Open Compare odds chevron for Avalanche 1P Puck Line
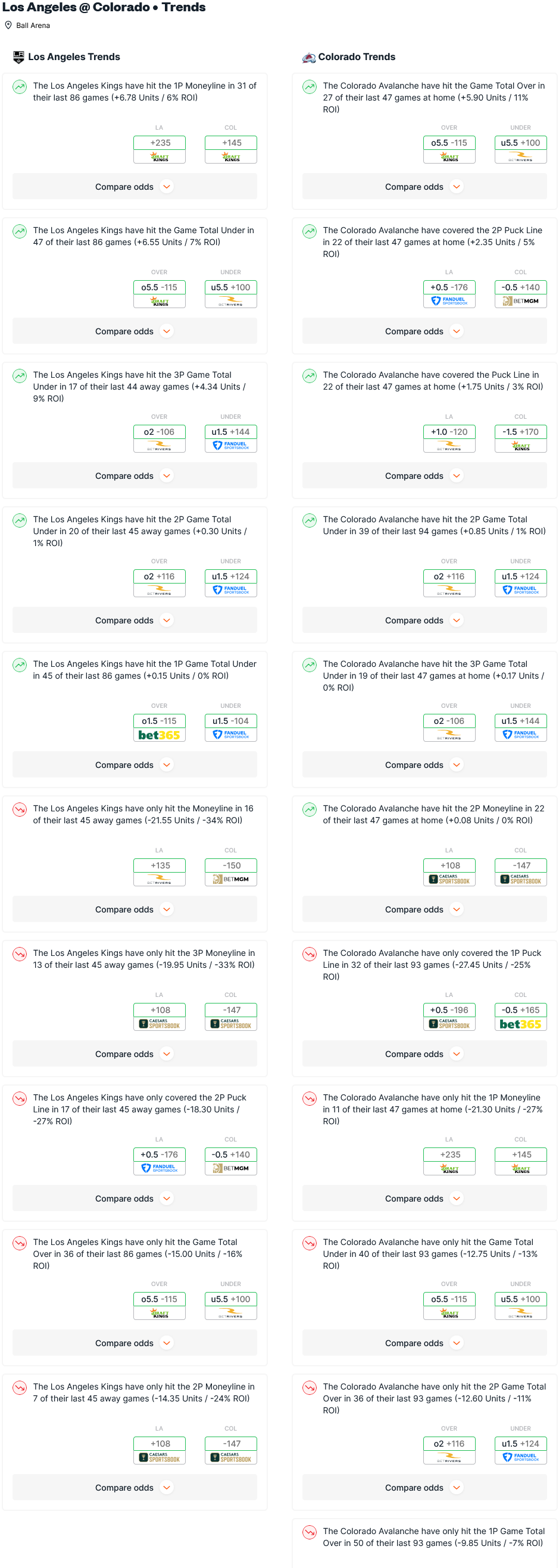 pyautogui.click(x=456, y=1053)
